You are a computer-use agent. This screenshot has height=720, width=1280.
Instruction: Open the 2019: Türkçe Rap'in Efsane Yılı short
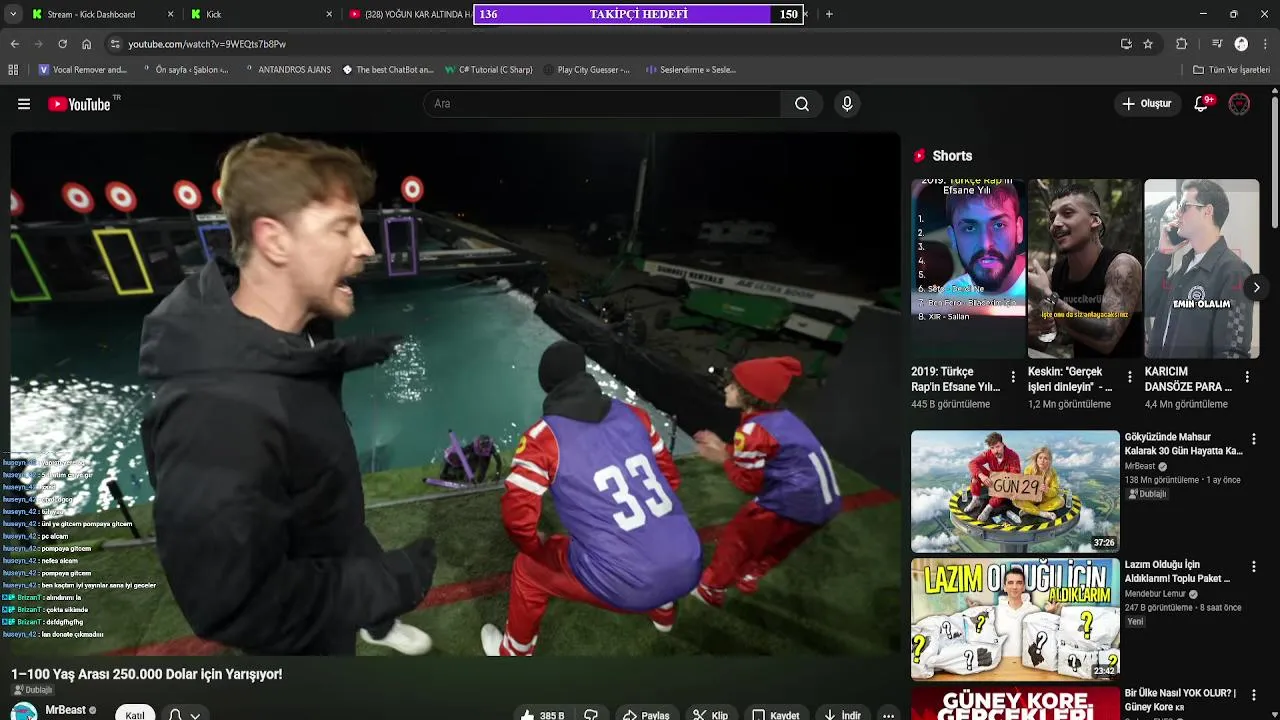pyautogui.click(x=968, y=268)
